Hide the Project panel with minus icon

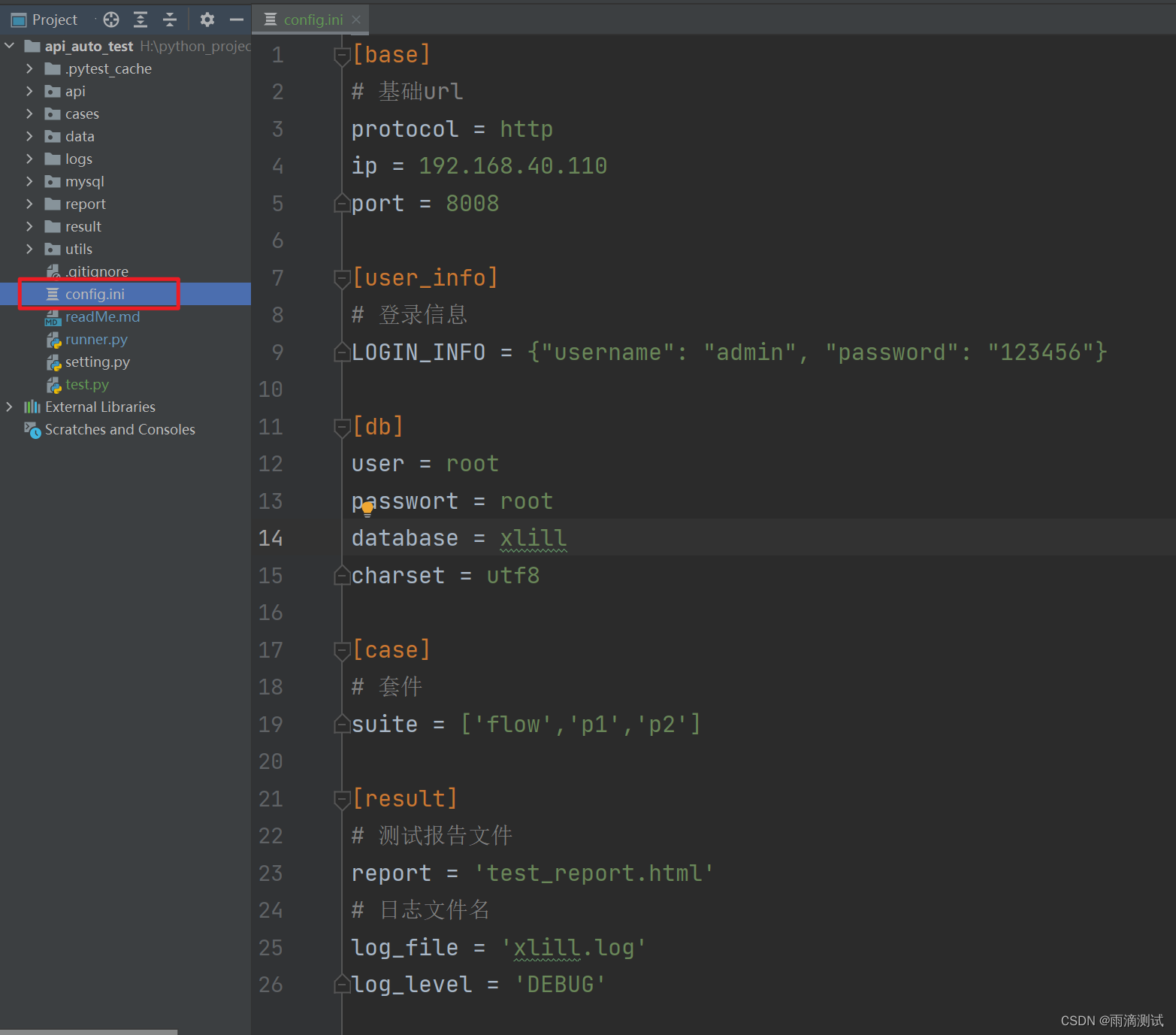pos(236,20)
